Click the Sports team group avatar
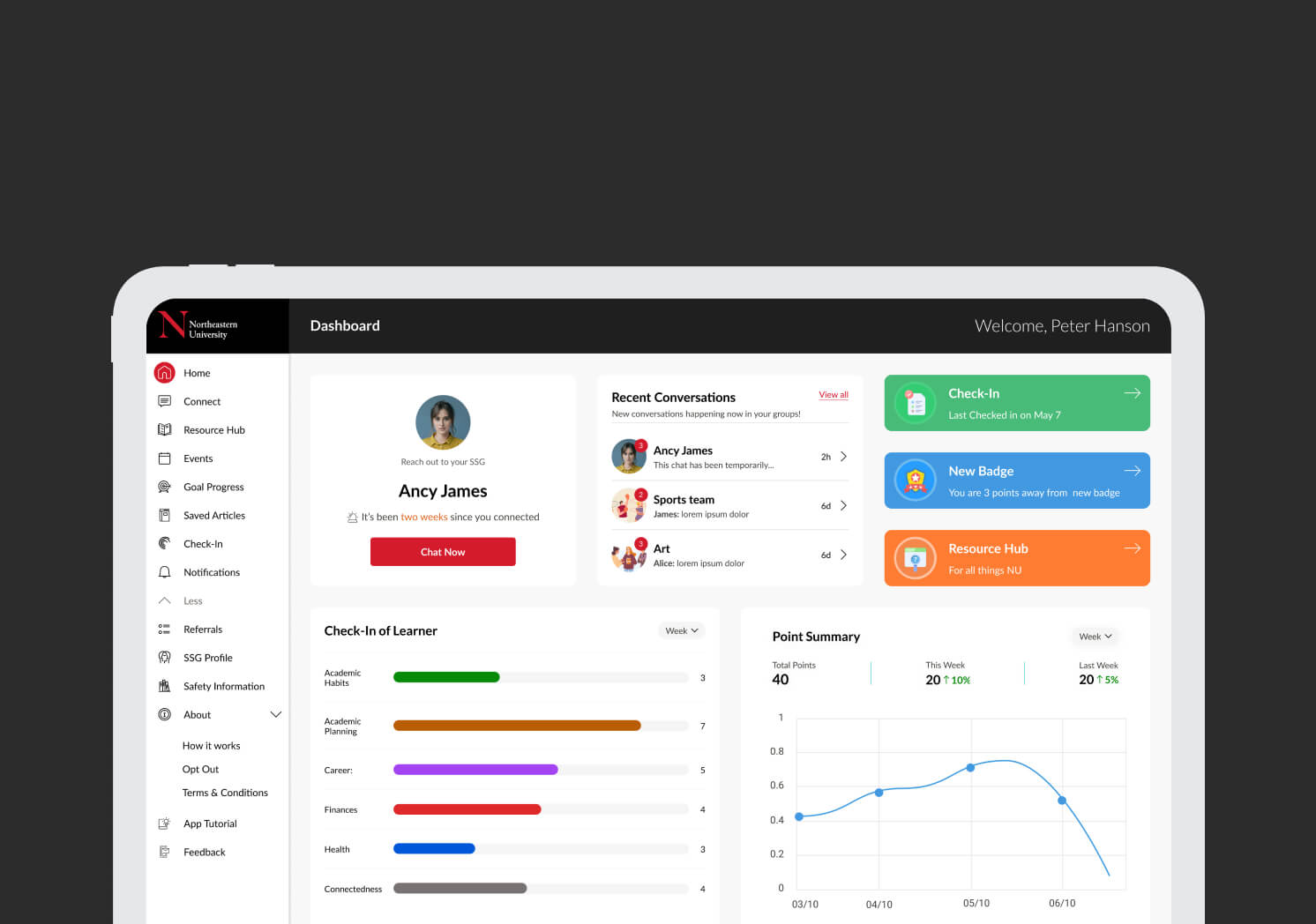The height and width of the screenshot is (924, 1316). point(629,506)
